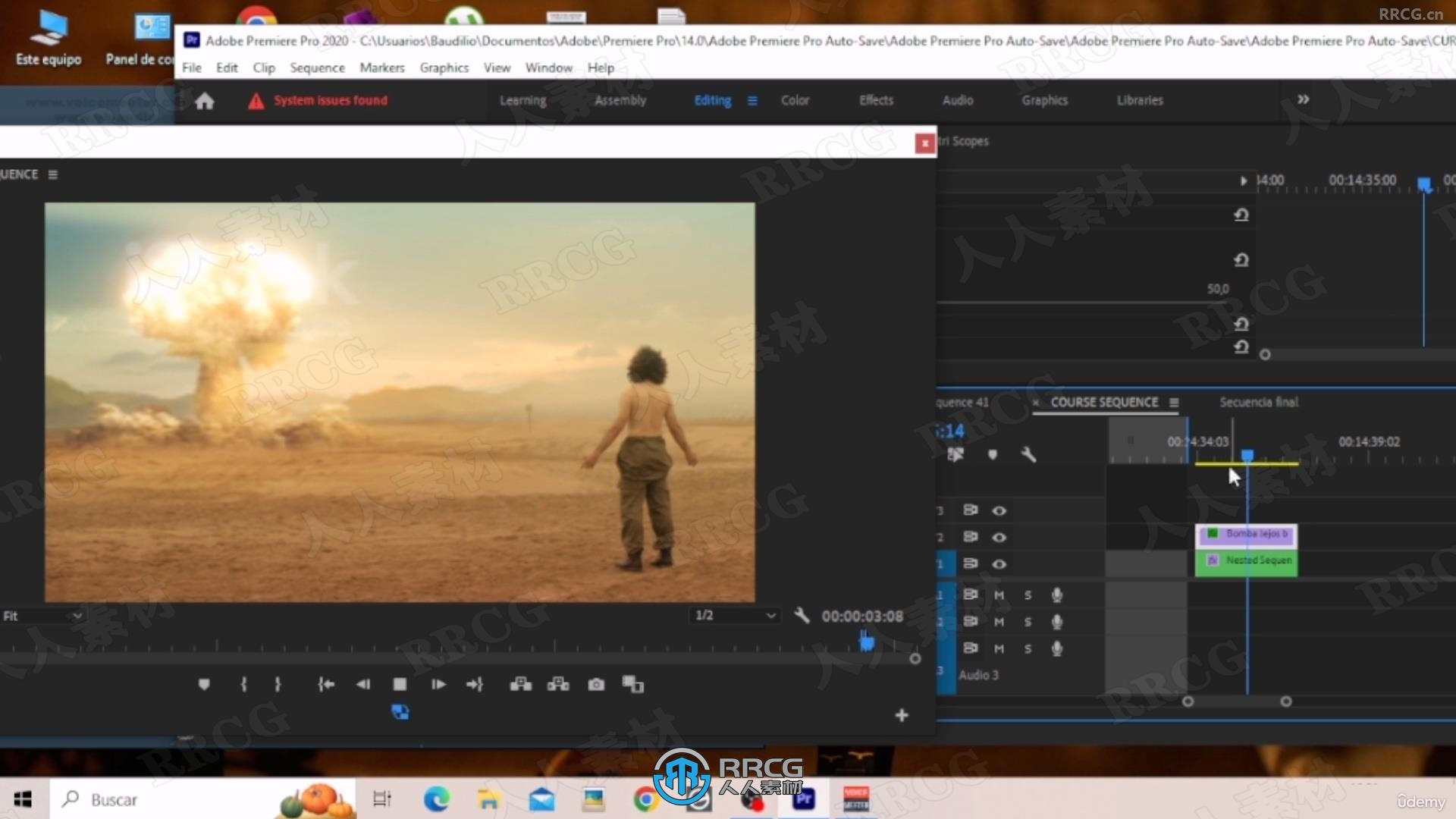Solo audio track 1 with S
This screenshot has width=1456, height=819.
pos(1028,595)
